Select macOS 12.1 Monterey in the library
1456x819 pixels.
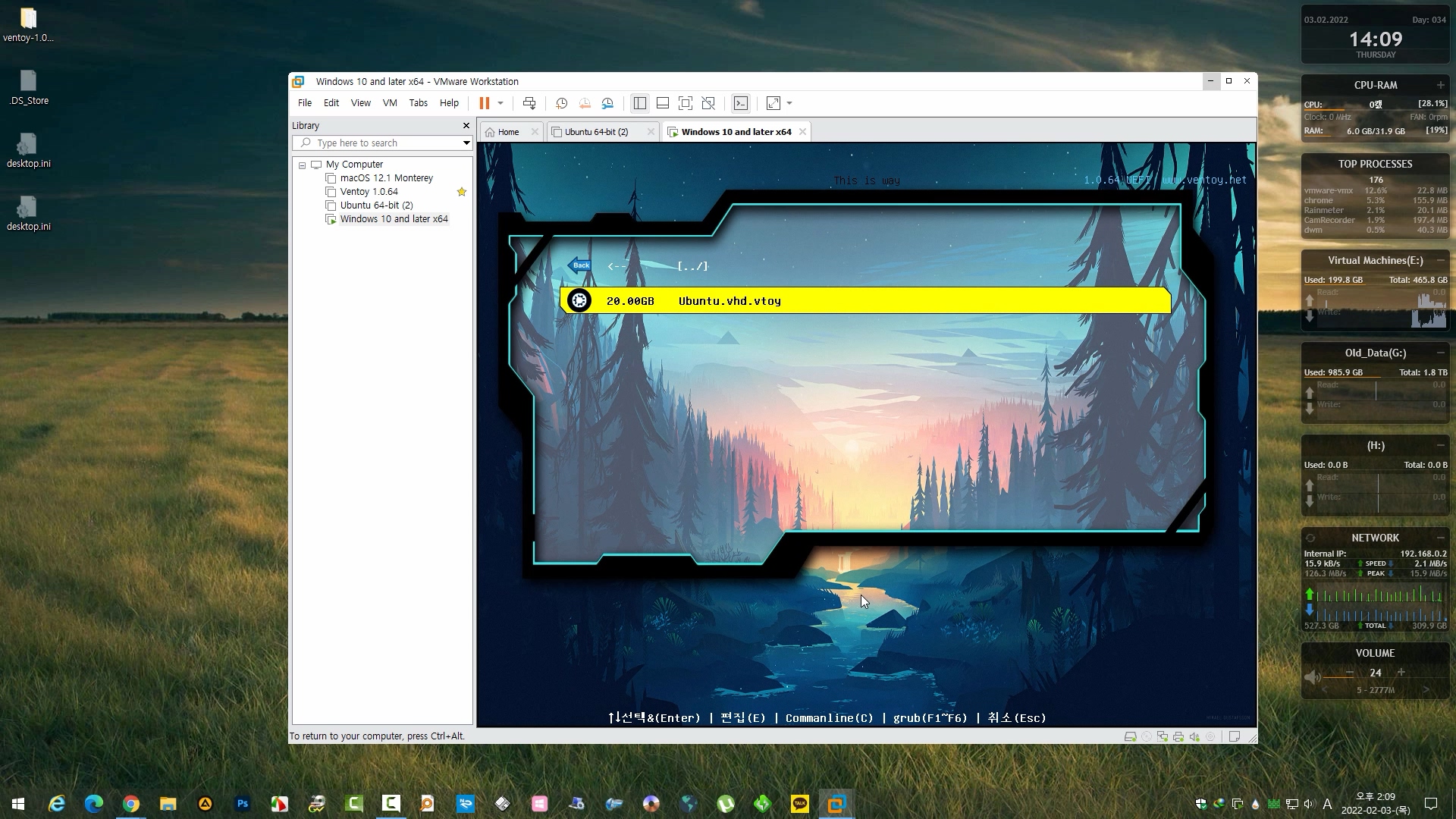pyautogui.click(x=386, y=178)
